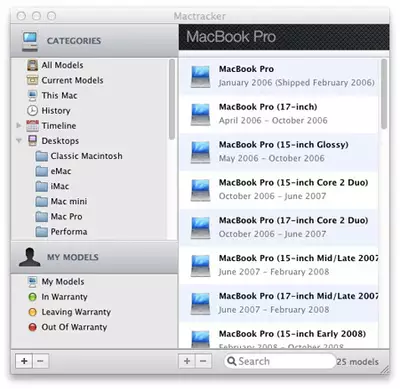Choose Performa in the Desktops tree

tap(69, 232)
